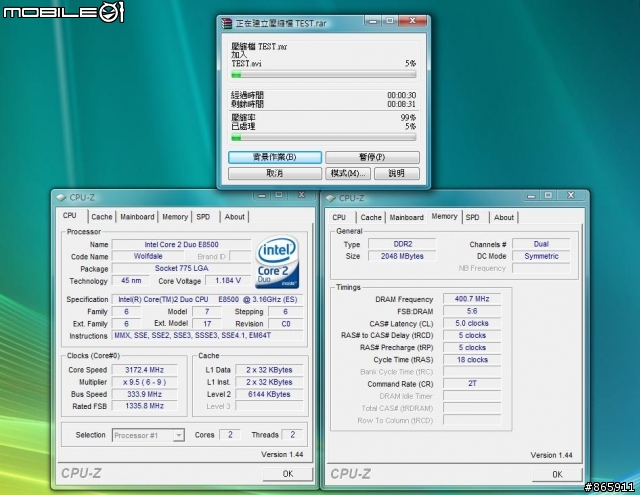Click the Channels # value Dual
Viewport: 640px width, 495px height.
(x=541, y=244)
